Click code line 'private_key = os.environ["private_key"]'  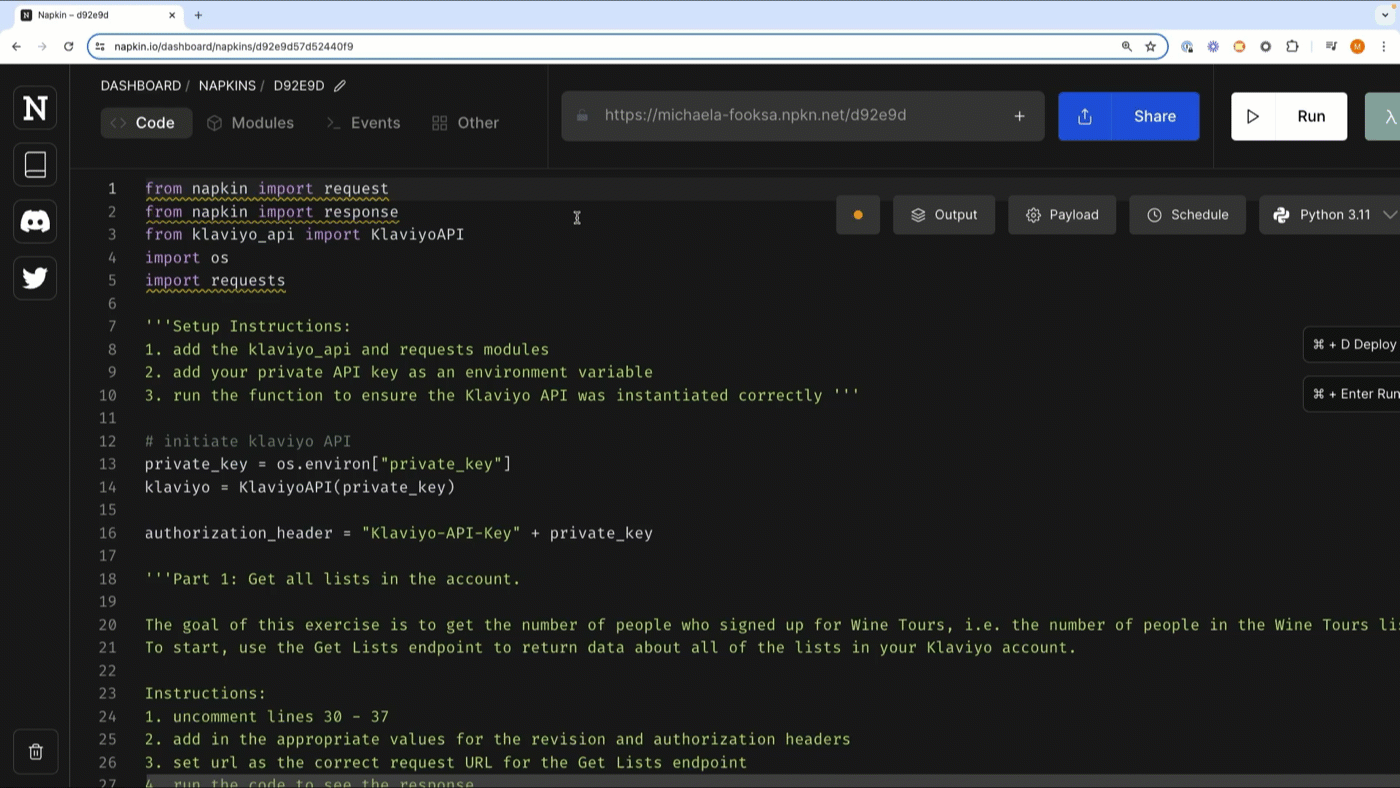pos(328,464)
